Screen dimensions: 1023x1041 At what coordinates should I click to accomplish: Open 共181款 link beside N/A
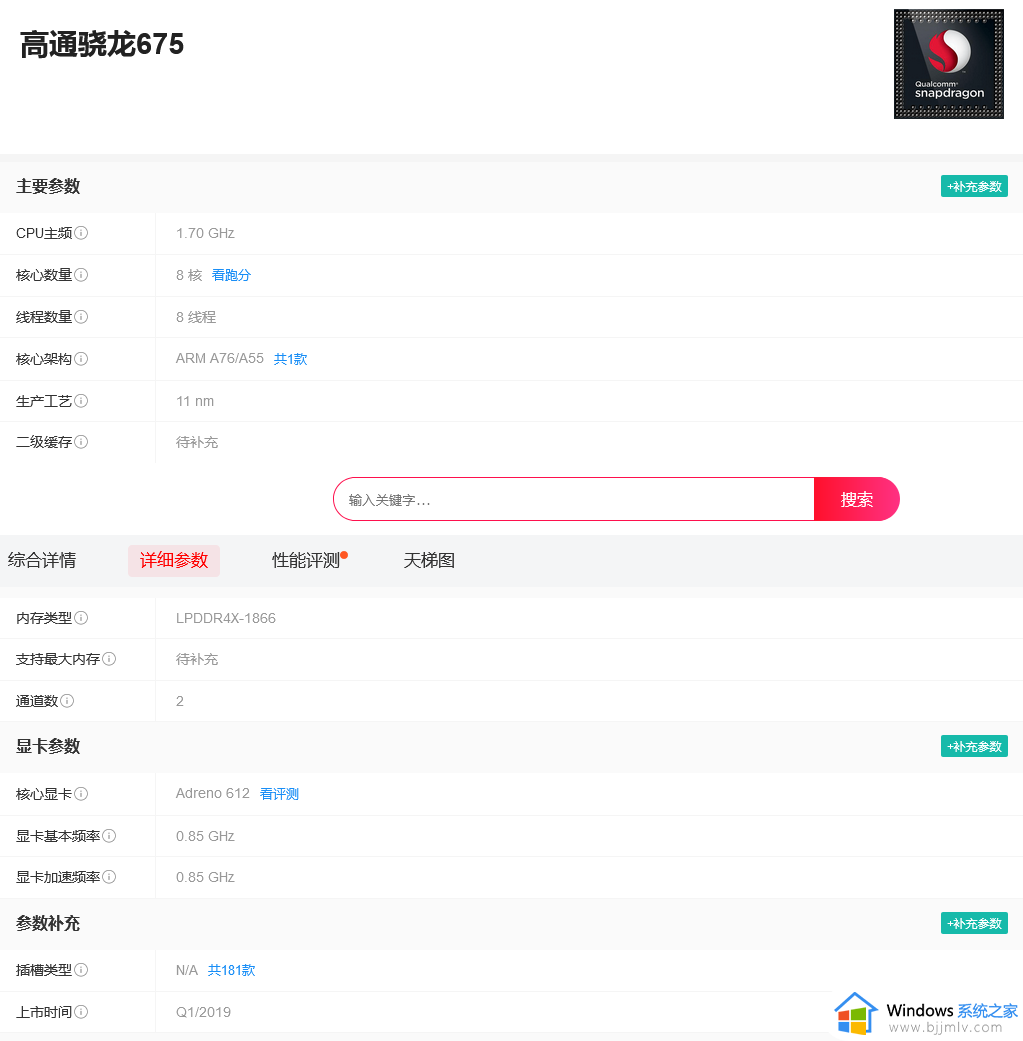[232, 970]
